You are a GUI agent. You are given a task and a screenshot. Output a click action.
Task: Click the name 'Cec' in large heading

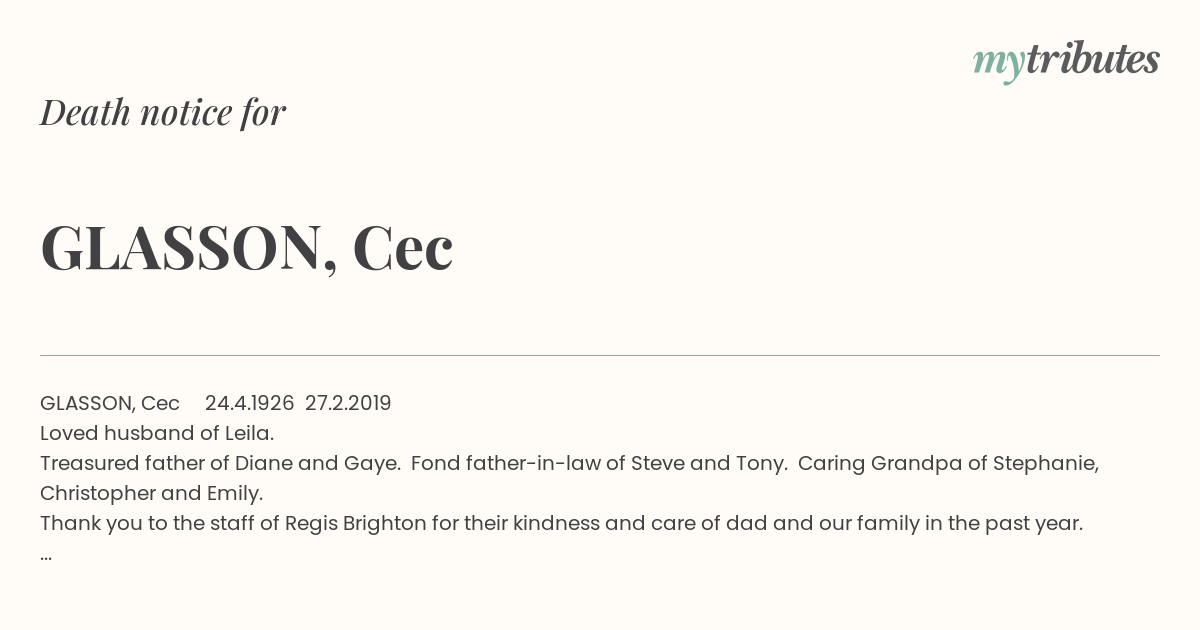pyautogui.click(x=403, y=248)
